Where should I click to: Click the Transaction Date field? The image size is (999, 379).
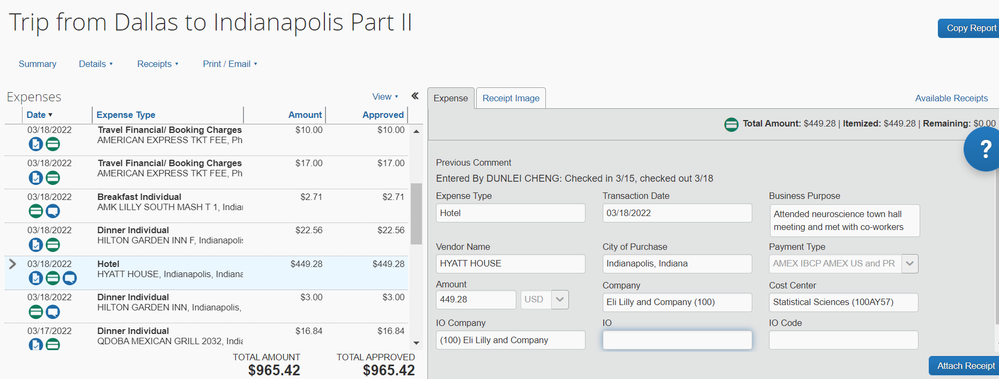pyautogui.click(x=677, y=213)
